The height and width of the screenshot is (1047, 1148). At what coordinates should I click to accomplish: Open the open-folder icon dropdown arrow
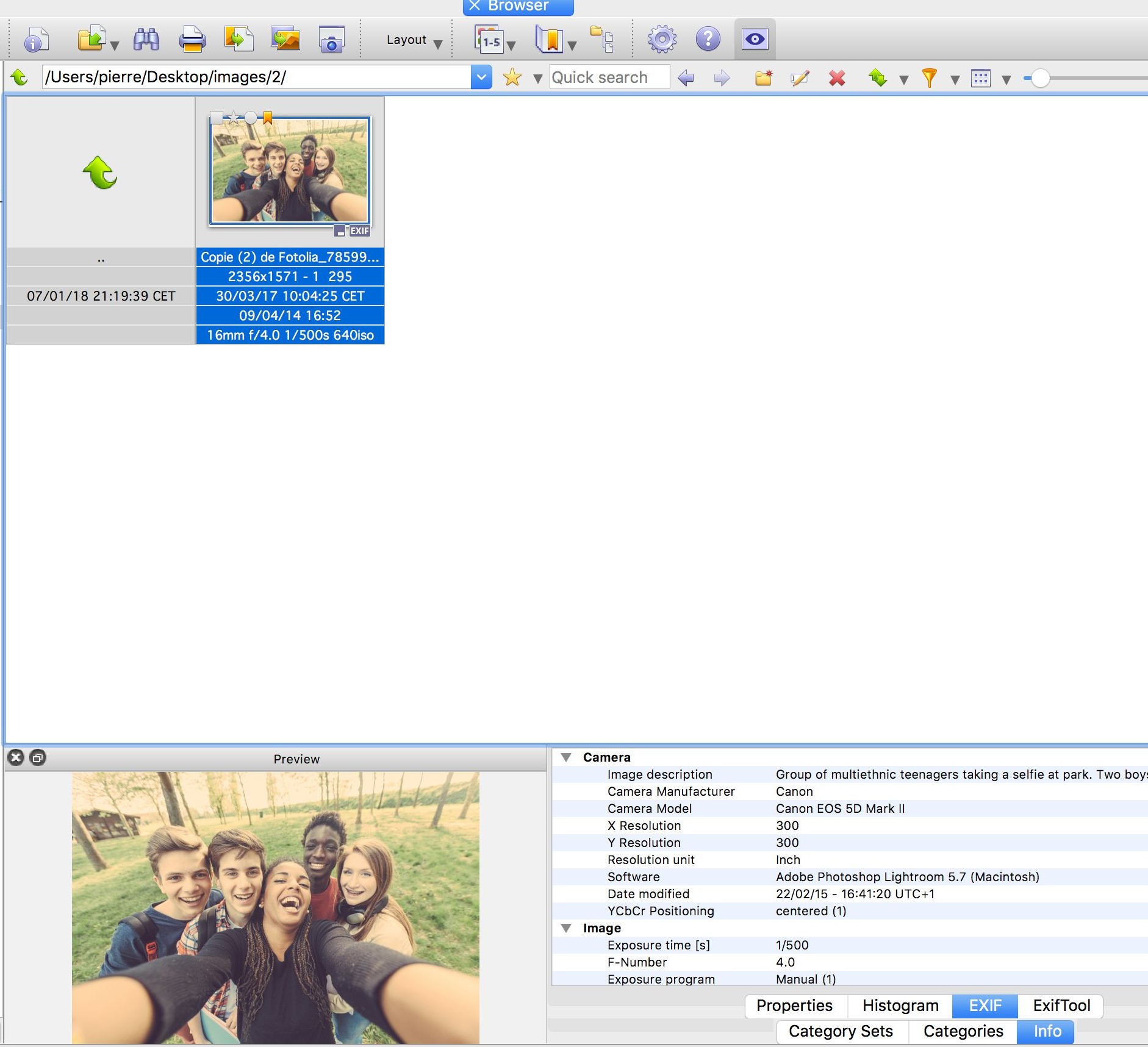(x=114, y=45)
